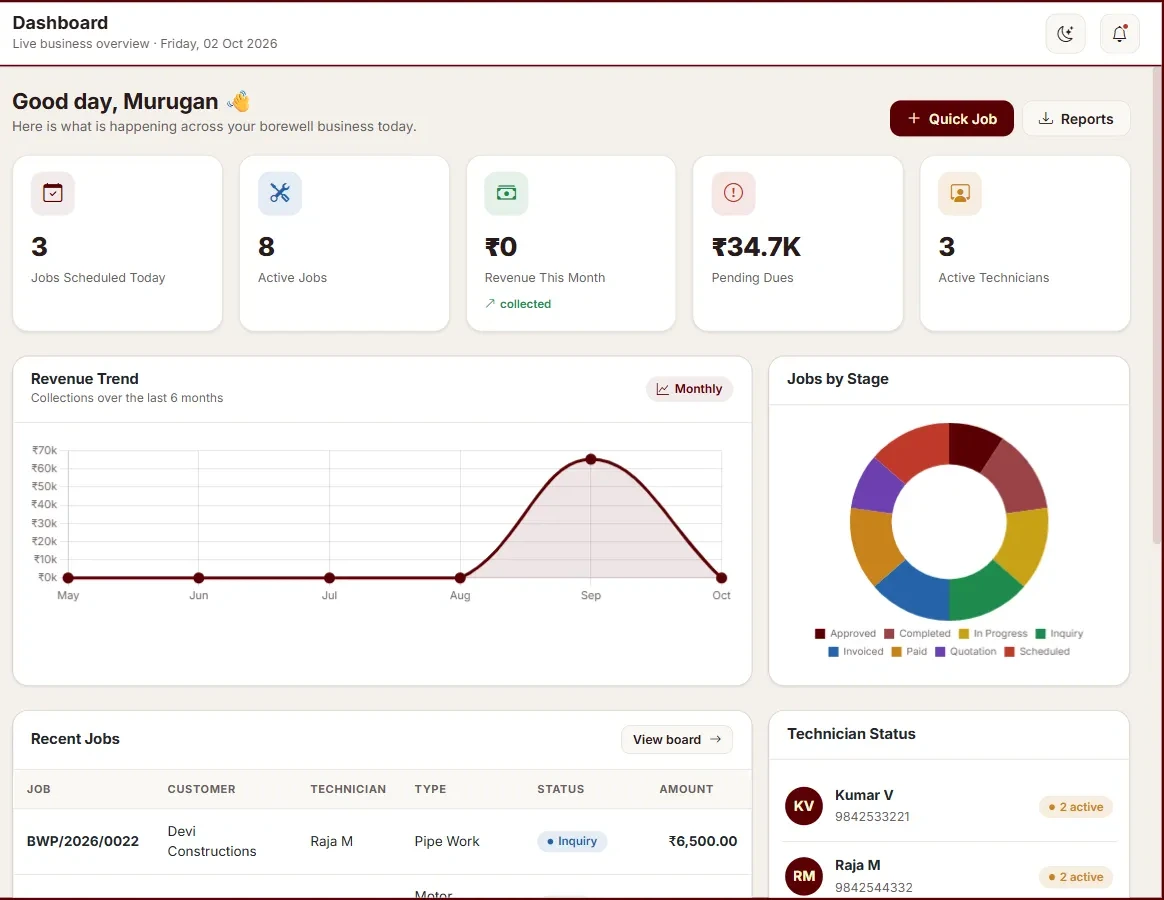Open notifications bell
The height and width of the screenshot is (900, 1164).
click(1119, 33)
